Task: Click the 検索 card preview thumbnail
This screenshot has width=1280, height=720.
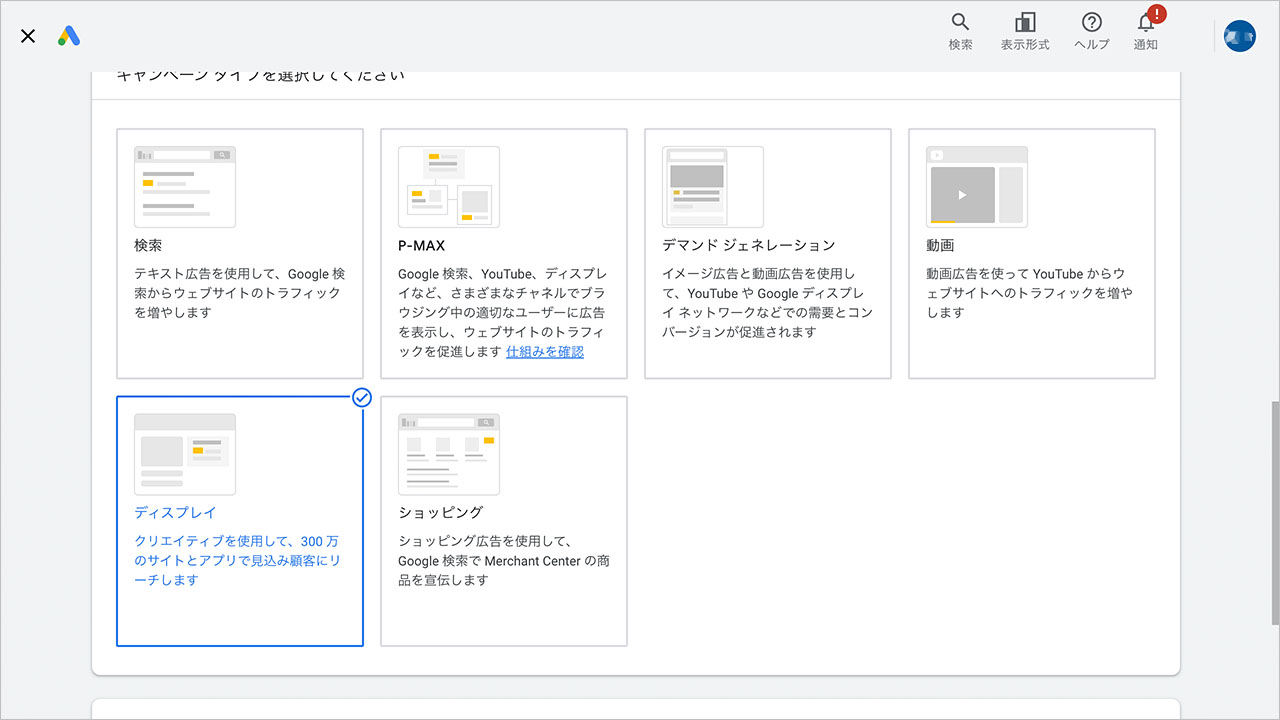Action: [x=184, y=186]
